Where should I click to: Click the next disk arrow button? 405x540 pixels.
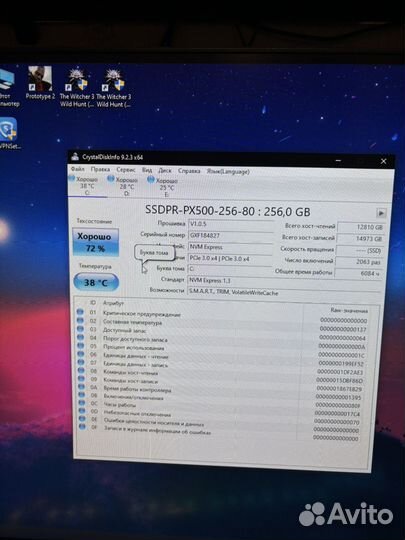[x=381, y=213]
